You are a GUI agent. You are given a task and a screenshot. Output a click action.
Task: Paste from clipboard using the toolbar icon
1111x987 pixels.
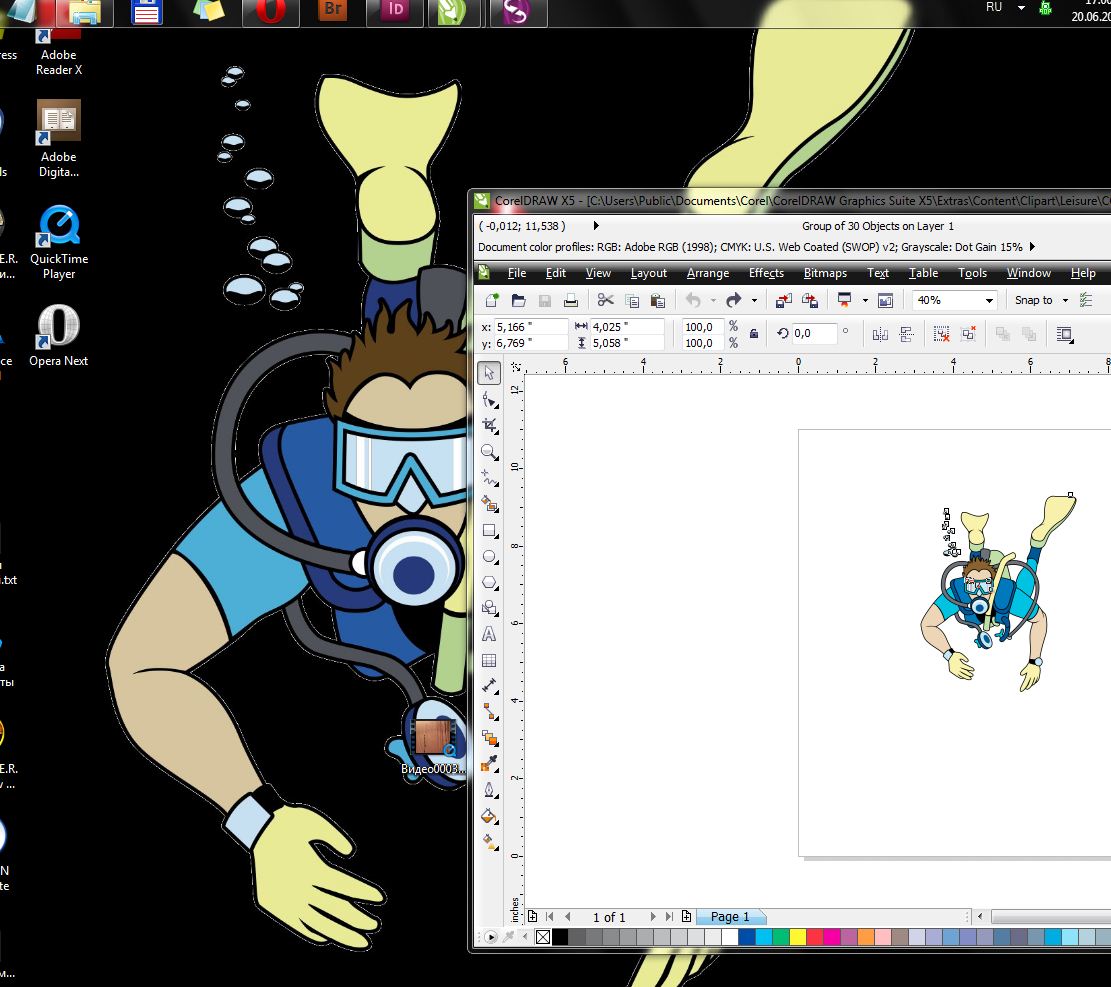[x=658, y=300]
